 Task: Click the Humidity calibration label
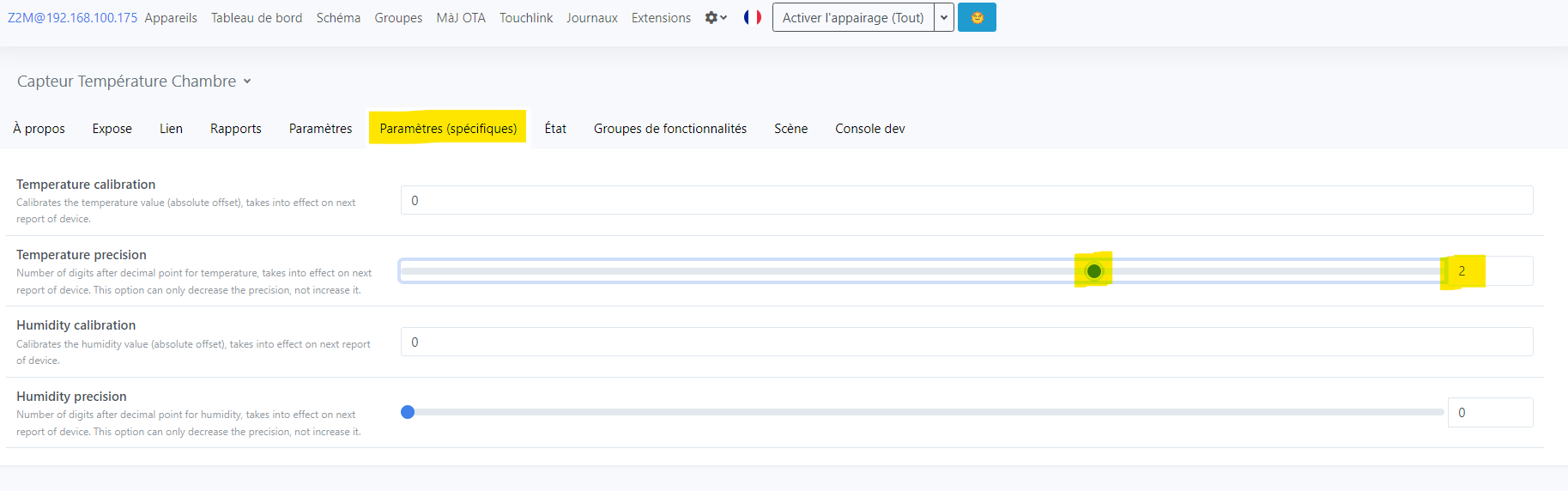click(76, 325)
